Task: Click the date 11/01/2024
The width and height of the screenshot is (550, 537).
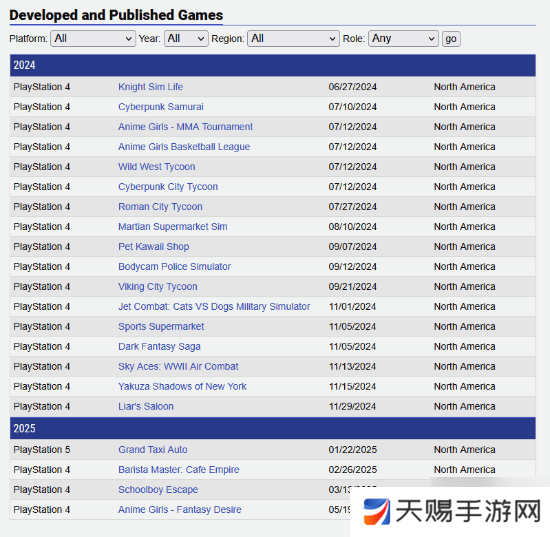Action: tap(353, 307)
